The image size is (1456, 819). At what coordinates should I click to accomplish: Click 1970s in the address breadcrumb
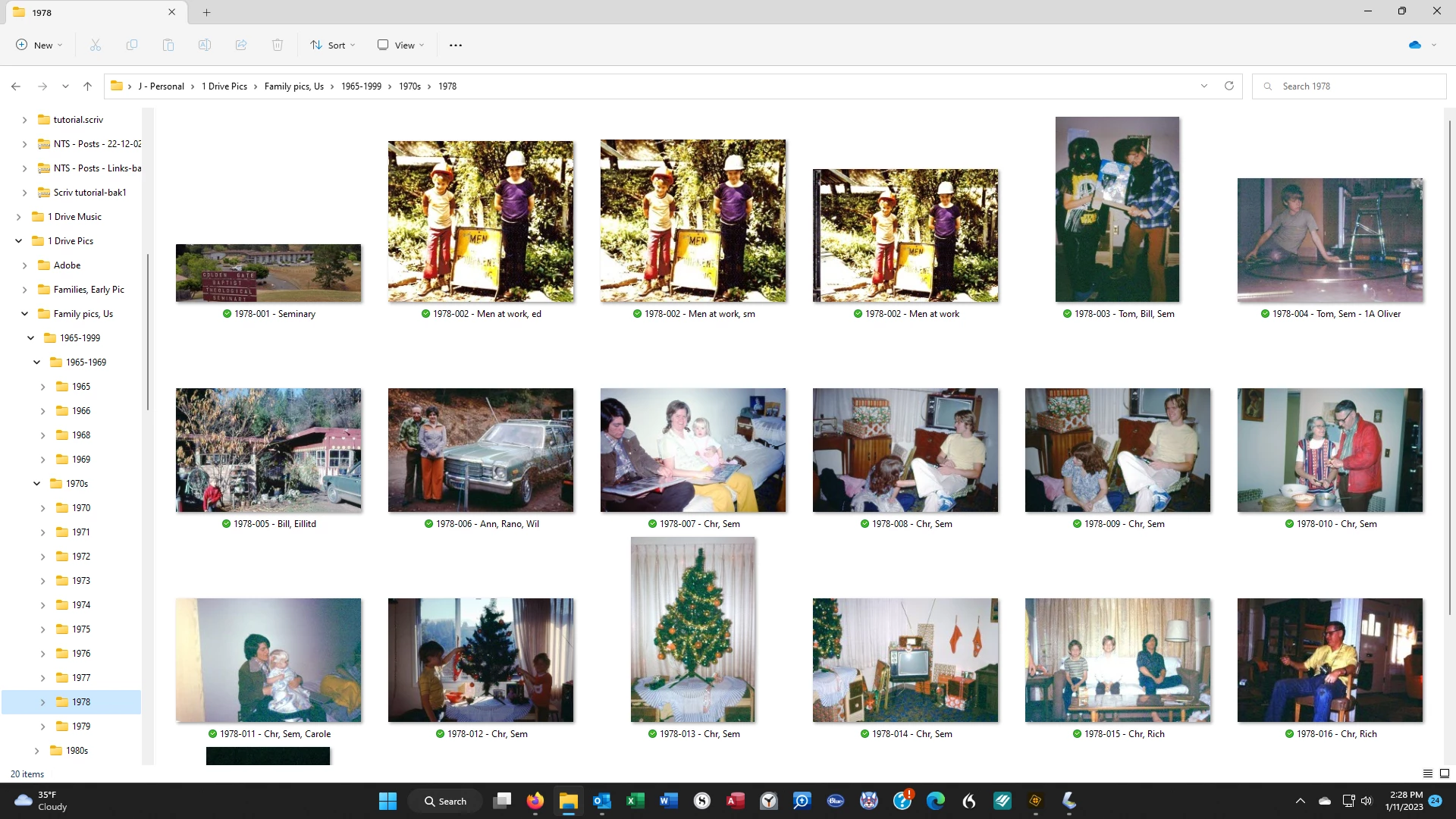[409, 86]
